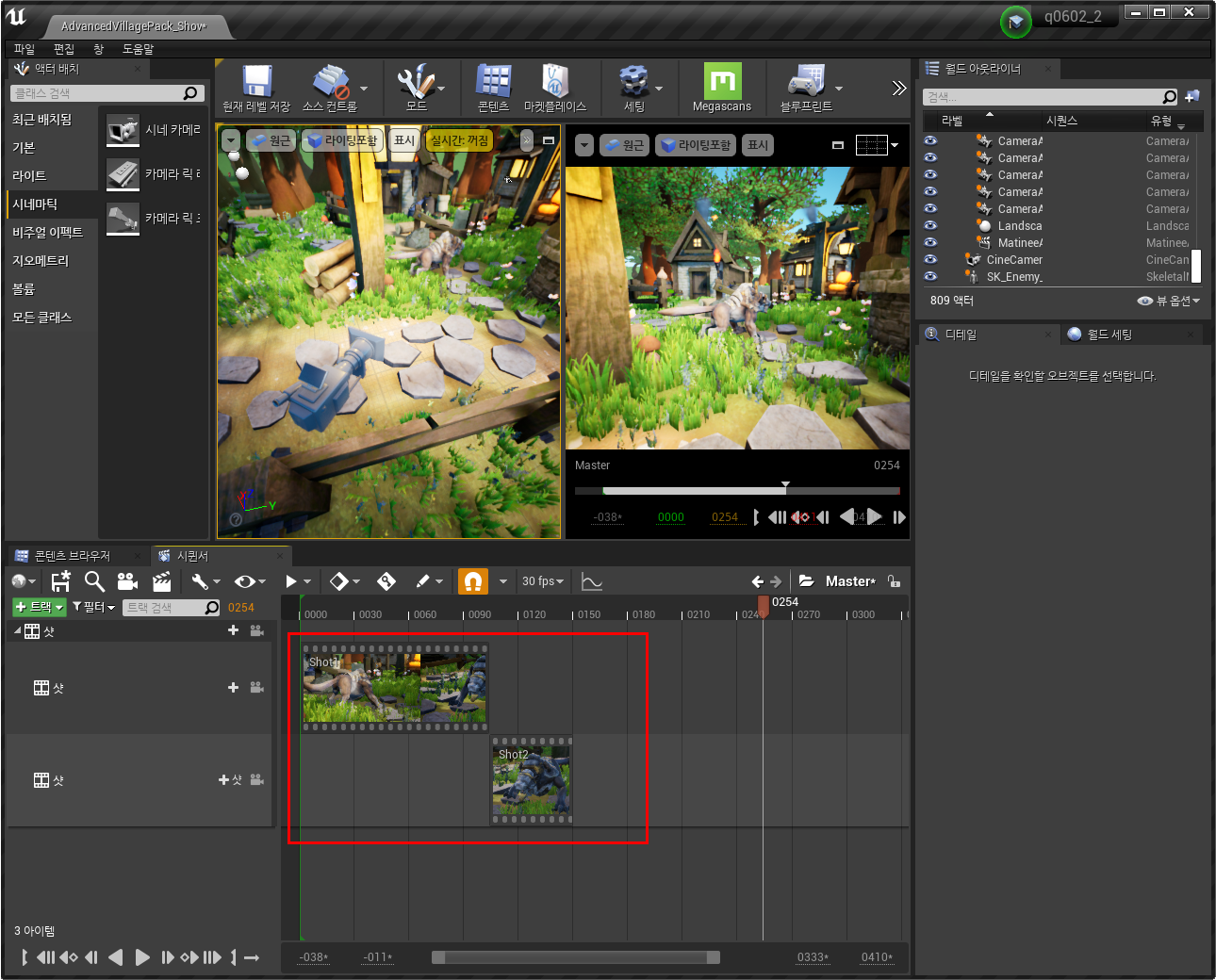Click the Sequencer render movie clapperboard icon
Viewport: 1216px width, 980px height.
point(162,581)
